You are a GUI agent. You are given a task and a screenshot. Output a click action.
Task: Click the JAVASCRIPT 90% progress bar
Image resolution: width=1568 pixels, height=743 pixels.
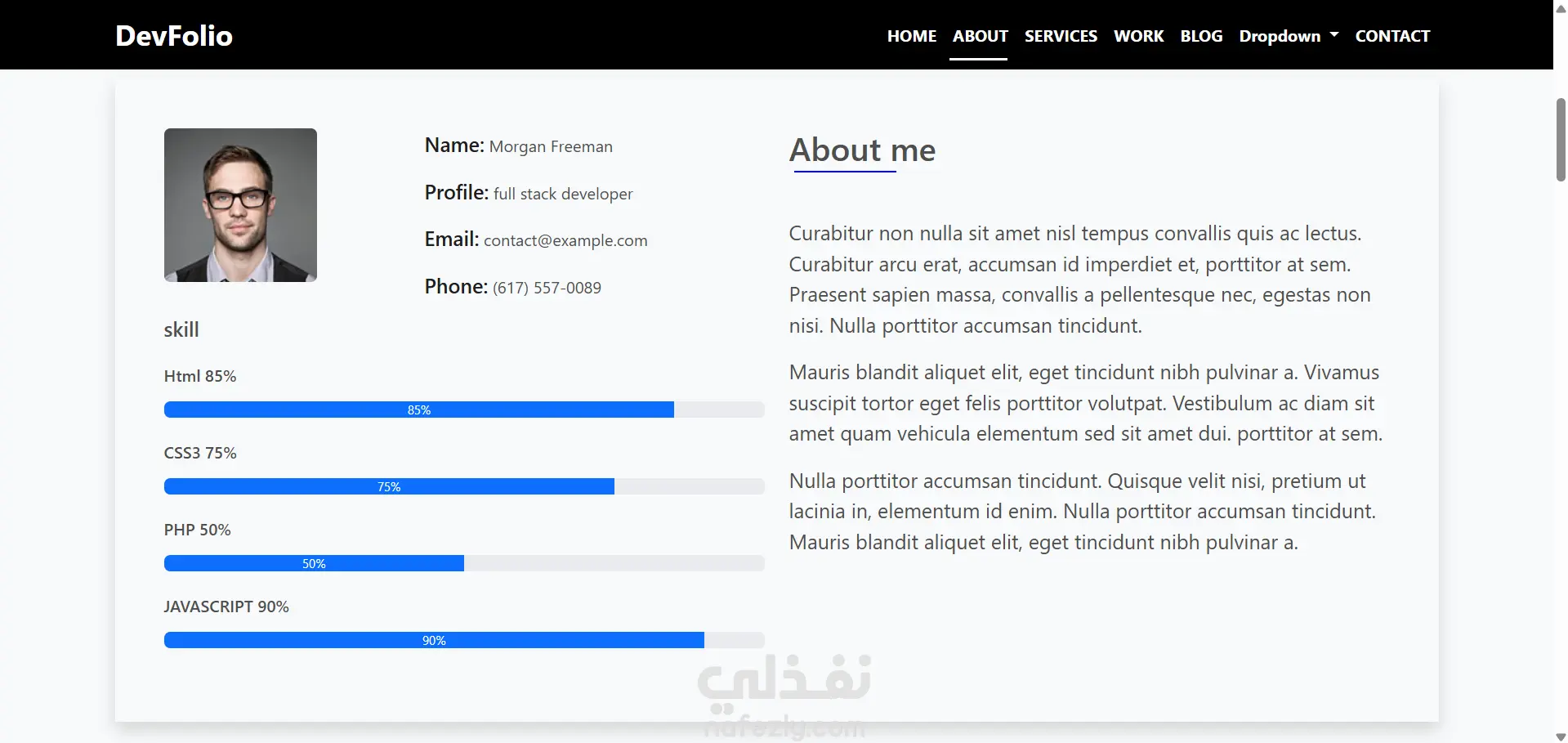pyautogui.click(x=464, y=640)
